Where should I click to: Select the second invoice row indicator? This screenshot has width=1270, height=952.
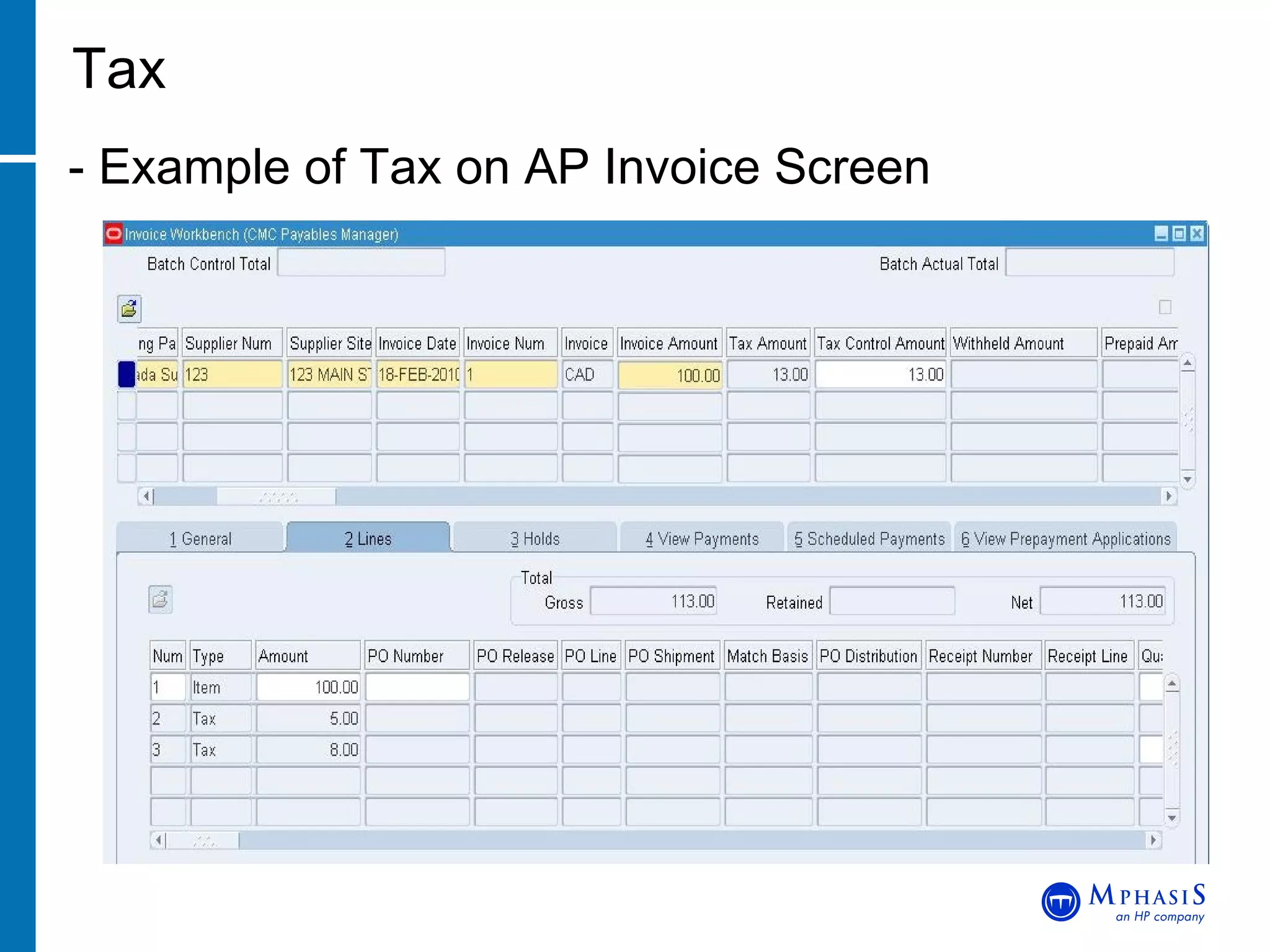(127, 406)
